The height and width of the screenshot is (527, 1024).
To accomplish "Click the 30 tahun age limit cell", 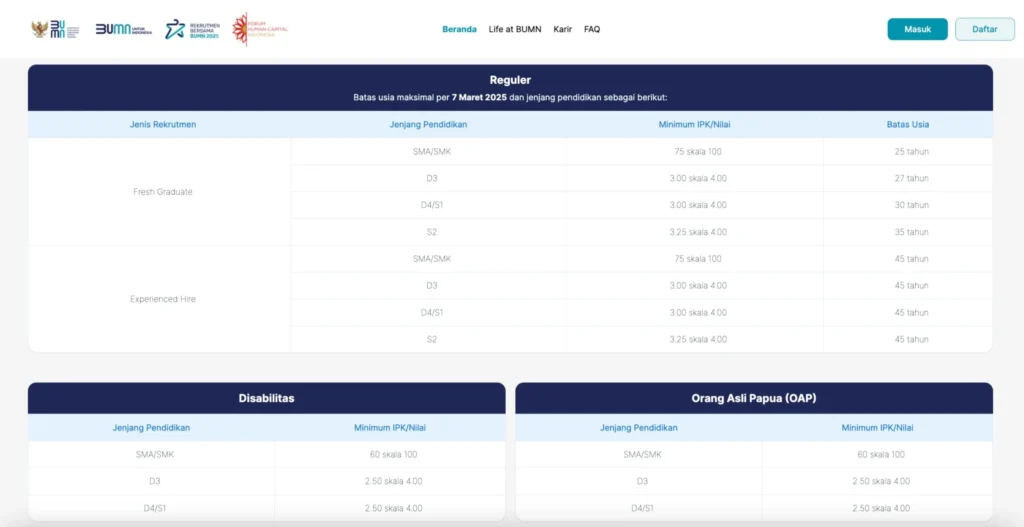I will pos(912,205).
